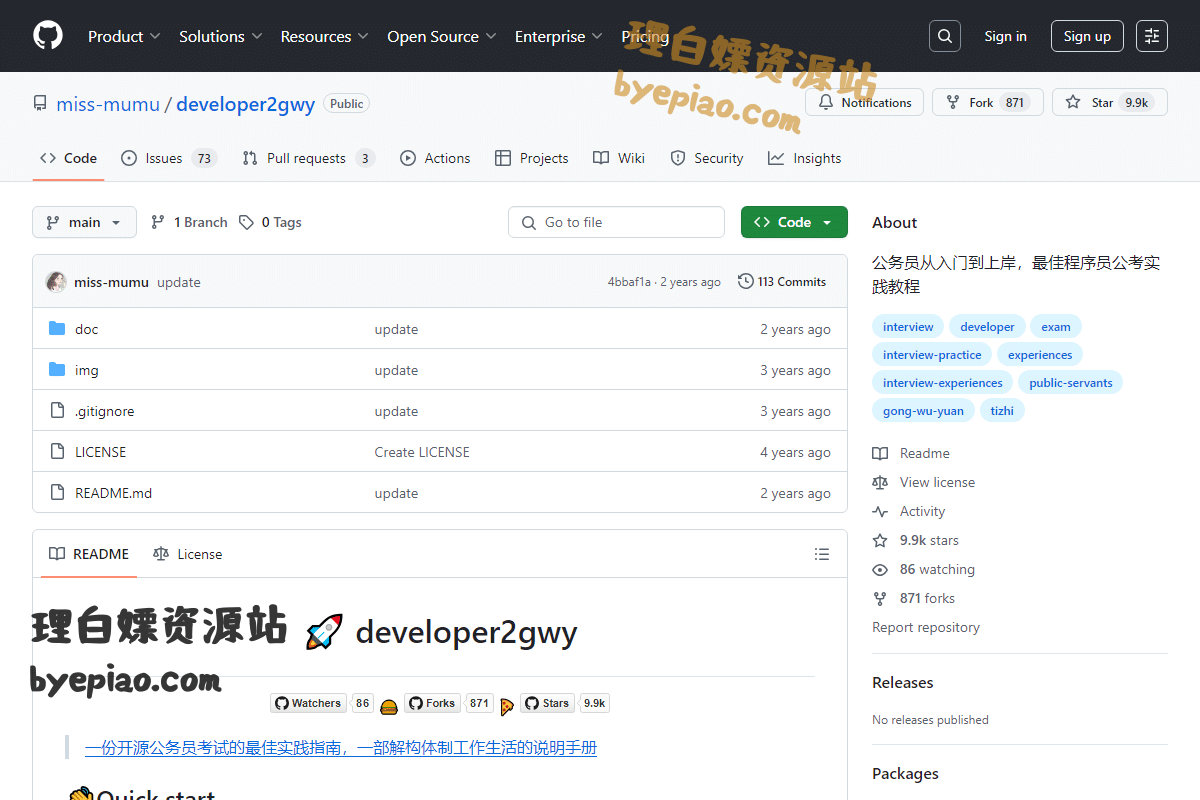
Task: Select the interview-experiences topic tag
Action: coord(942,383)
